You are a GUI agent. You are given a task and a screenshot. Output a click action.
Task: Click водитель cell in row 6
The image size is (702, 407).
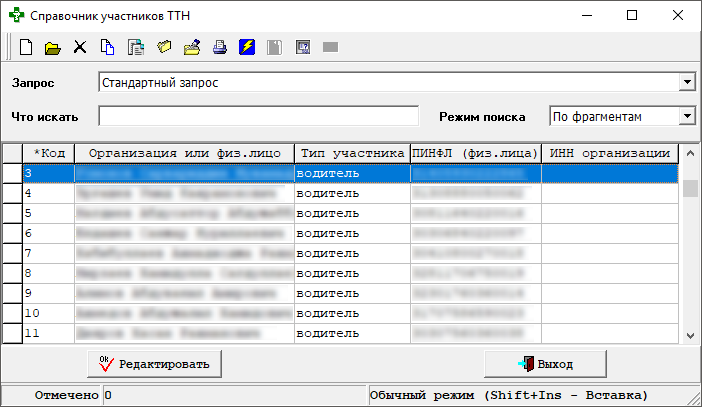352,233
